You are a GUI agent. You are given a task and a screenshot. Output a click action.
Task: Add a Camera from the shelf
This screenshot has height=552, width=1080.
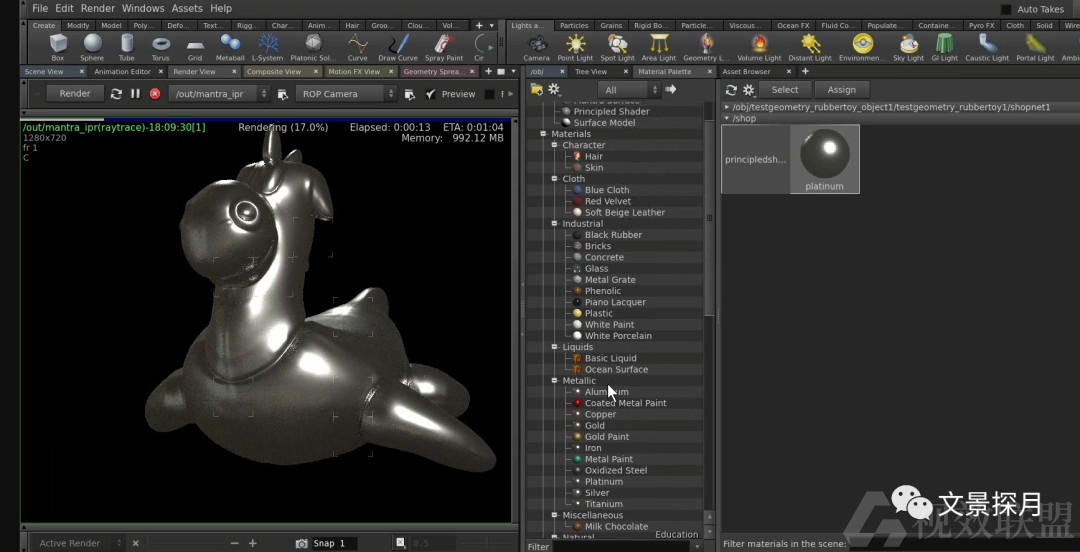click(537, 48)
